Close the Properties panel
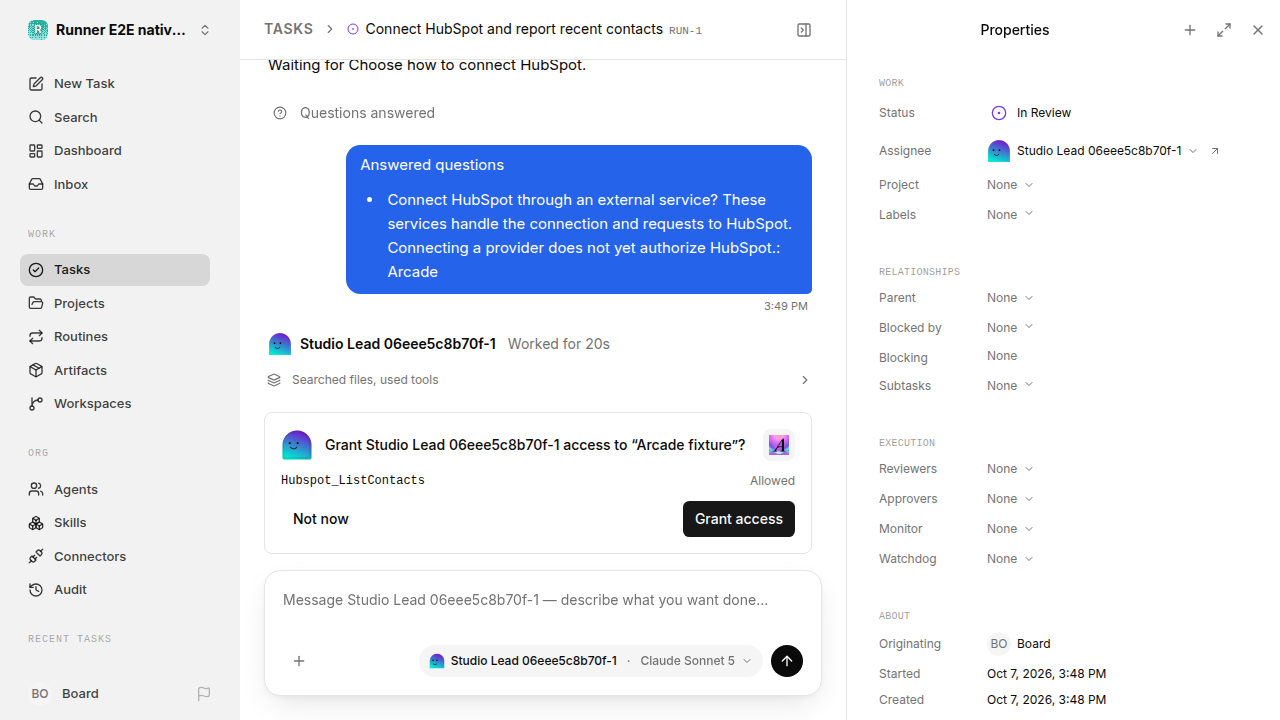The width and height of the screenshot is (1280, 720). pos(1258,30)
